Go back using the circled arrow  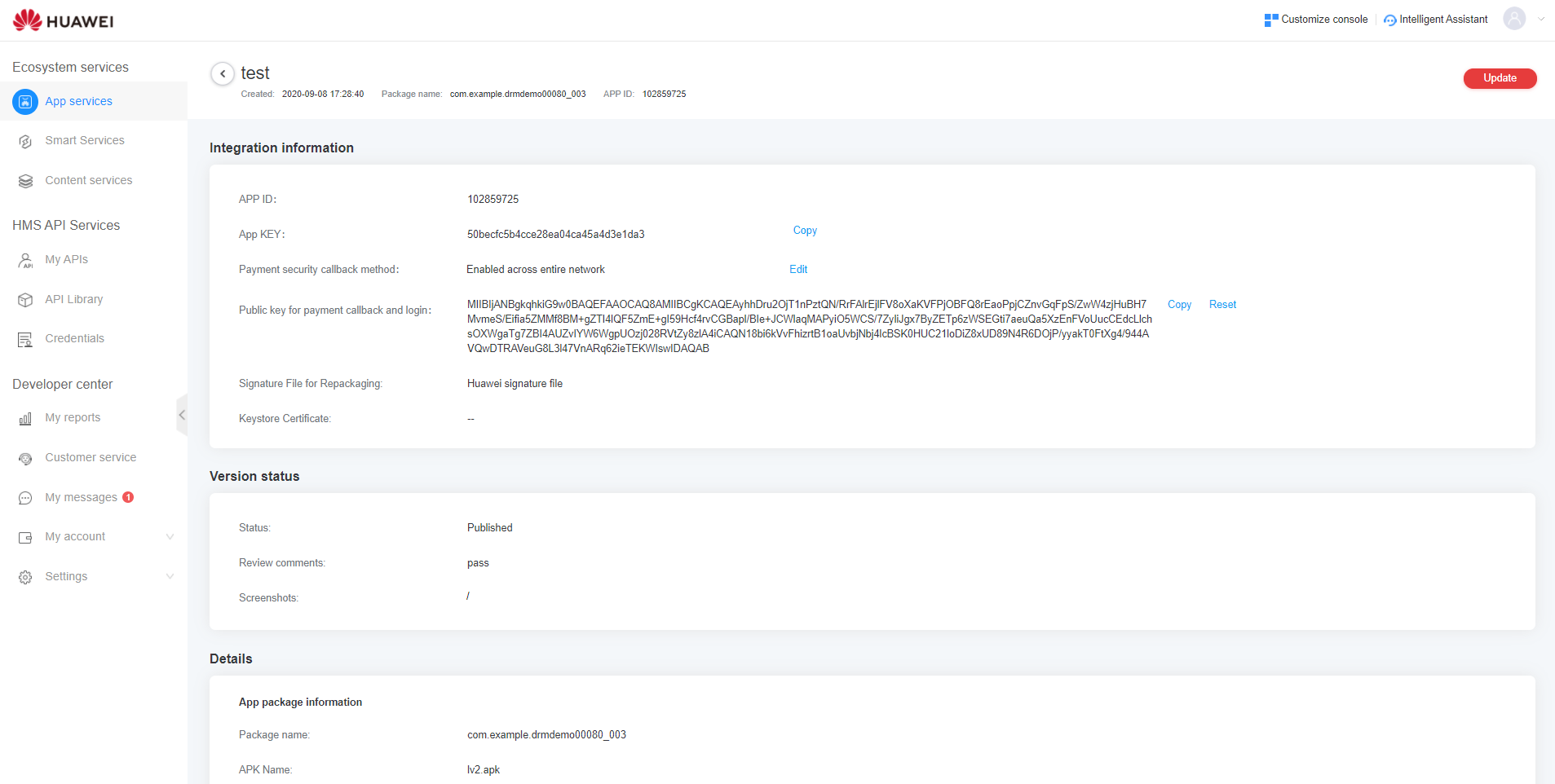(223, 73)
